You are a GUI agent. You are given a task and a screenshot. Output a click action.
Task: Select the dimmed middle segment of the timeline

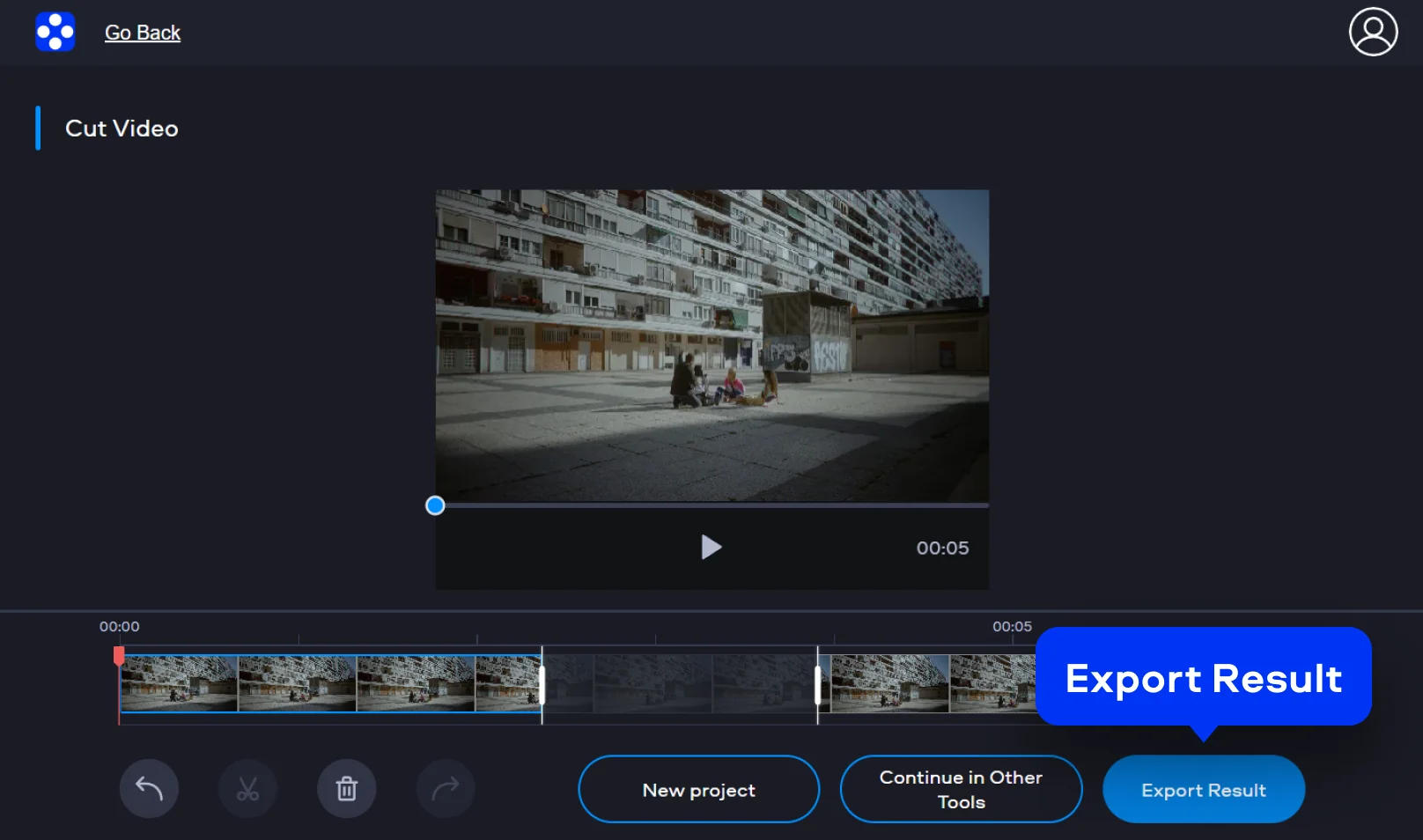(680, 684)
